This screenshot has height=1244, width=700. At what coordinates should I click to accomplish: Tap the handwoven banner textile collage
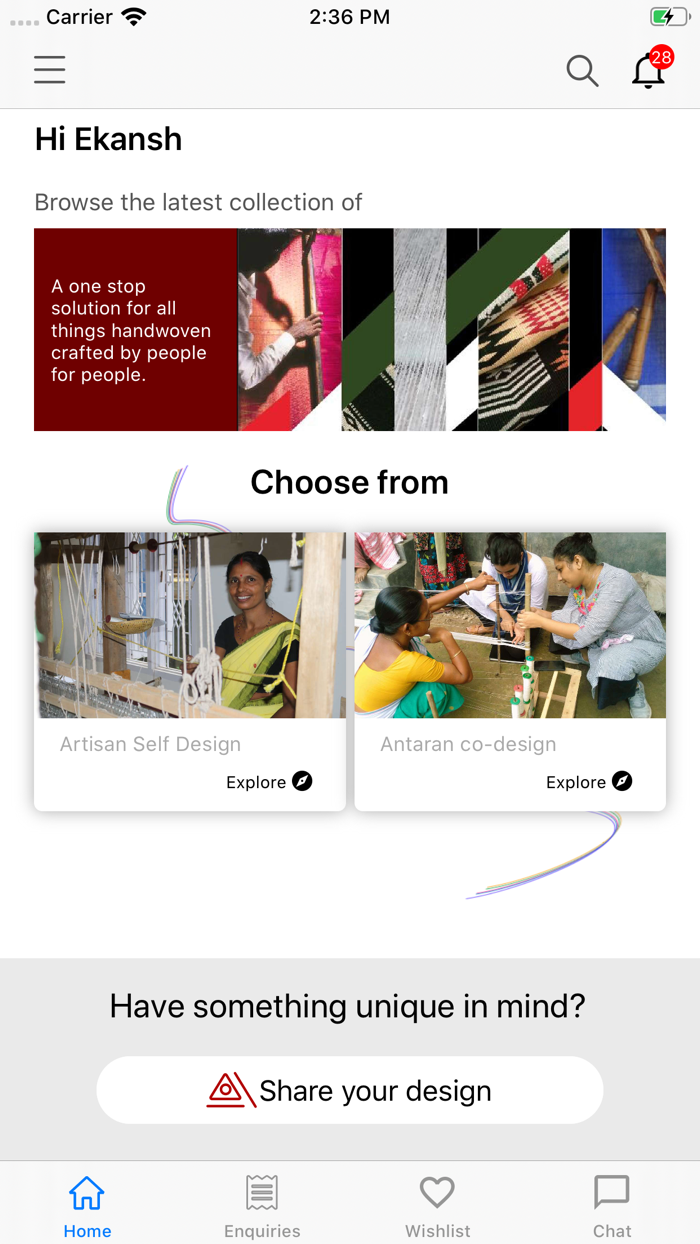click(x=452, y=330)
